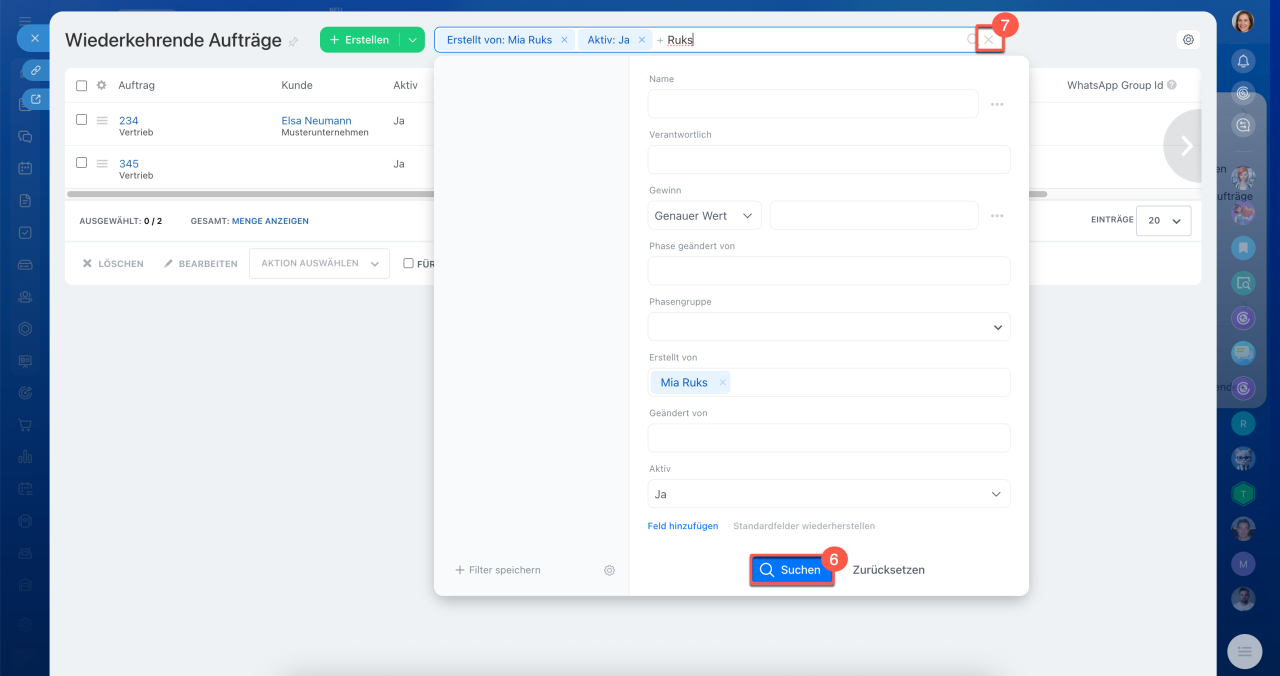Change entries per page dropdown showing 20

pos(1164,221)
